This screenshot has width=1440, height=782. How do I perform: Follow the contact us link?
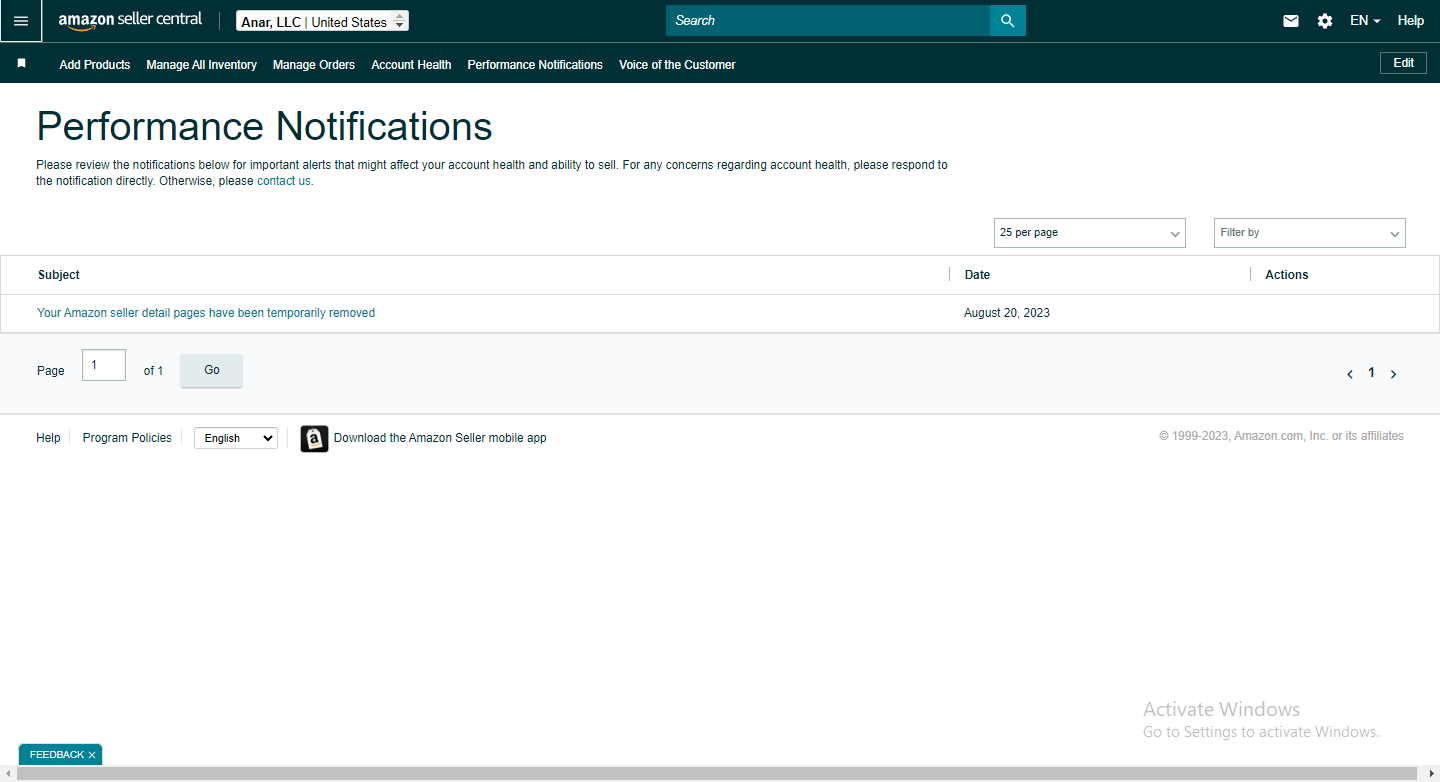285,181
